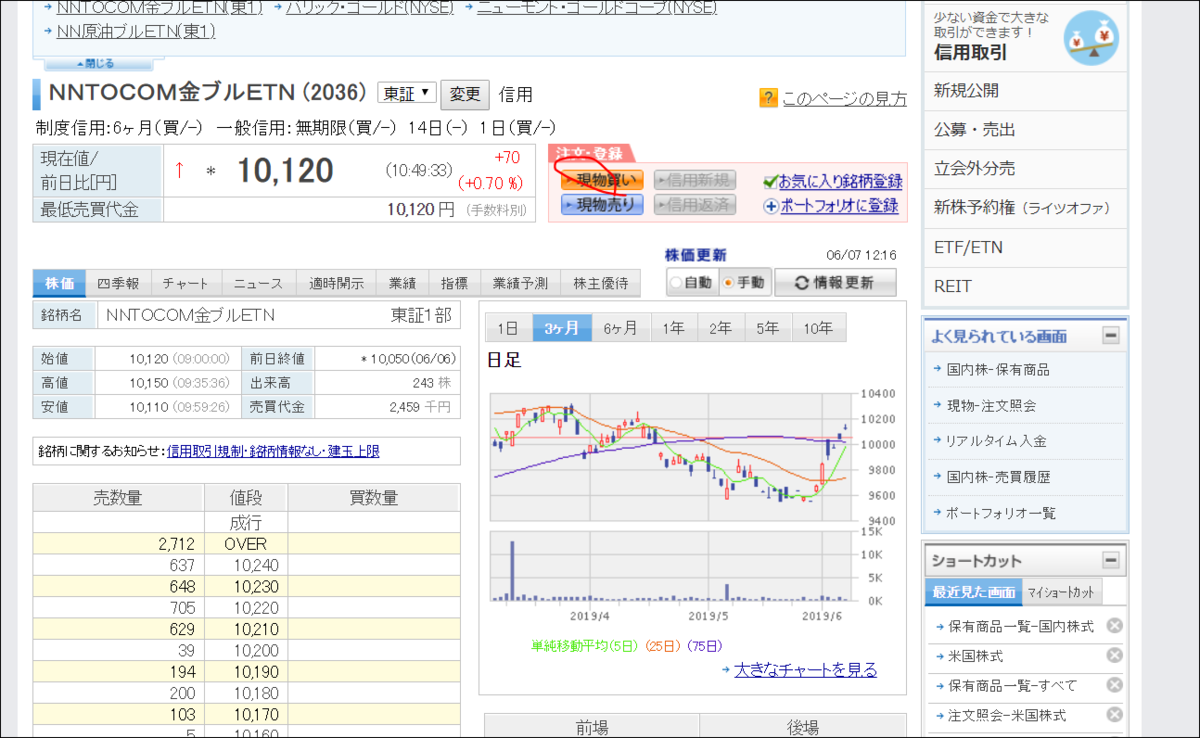Image resolution: width=1200 pixels, height=738 pixels.
Task: Select 手動 price update radio button
Action: 728,283
